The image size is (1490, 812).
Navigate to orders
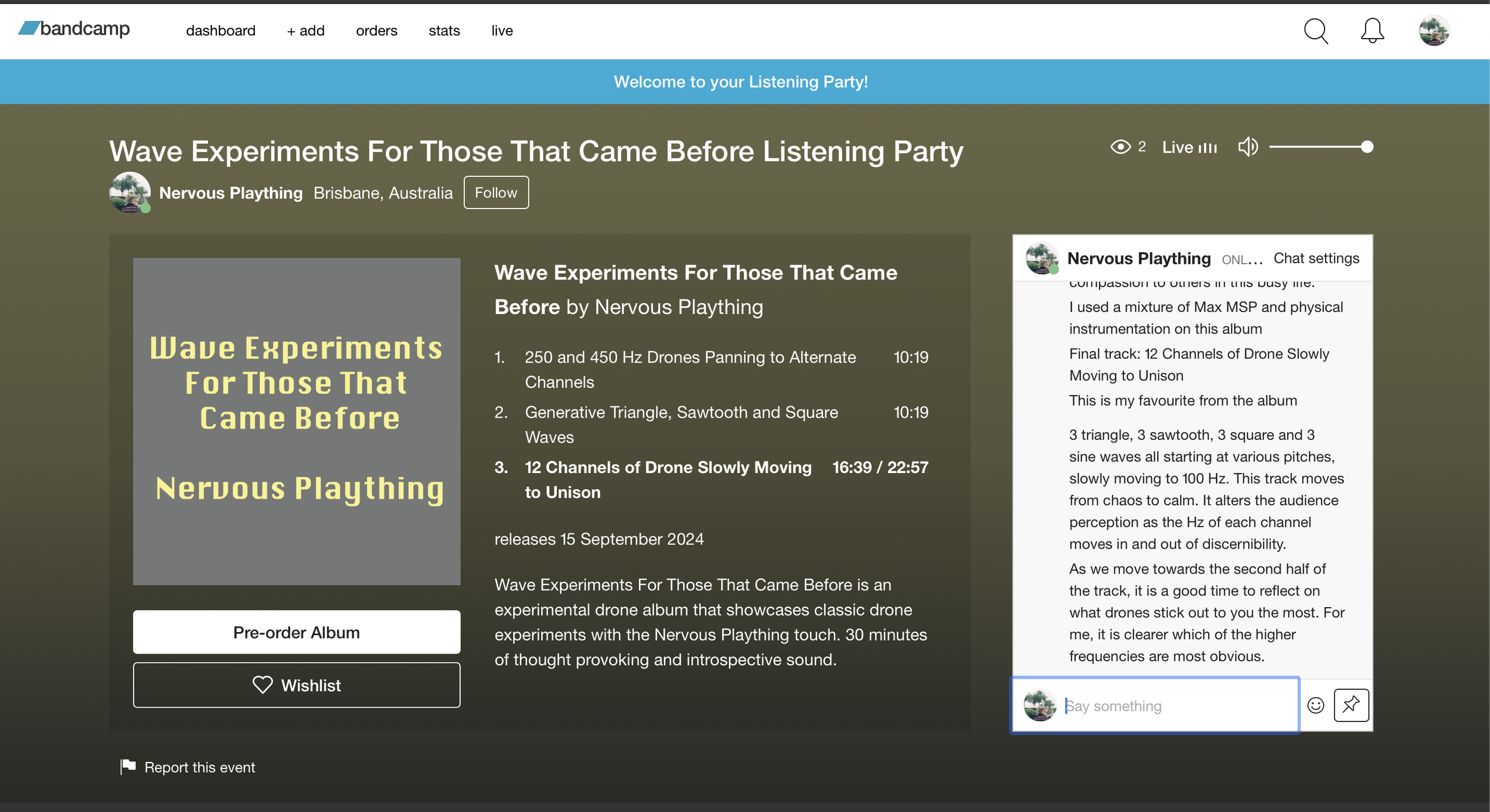[x=377, y=30]
